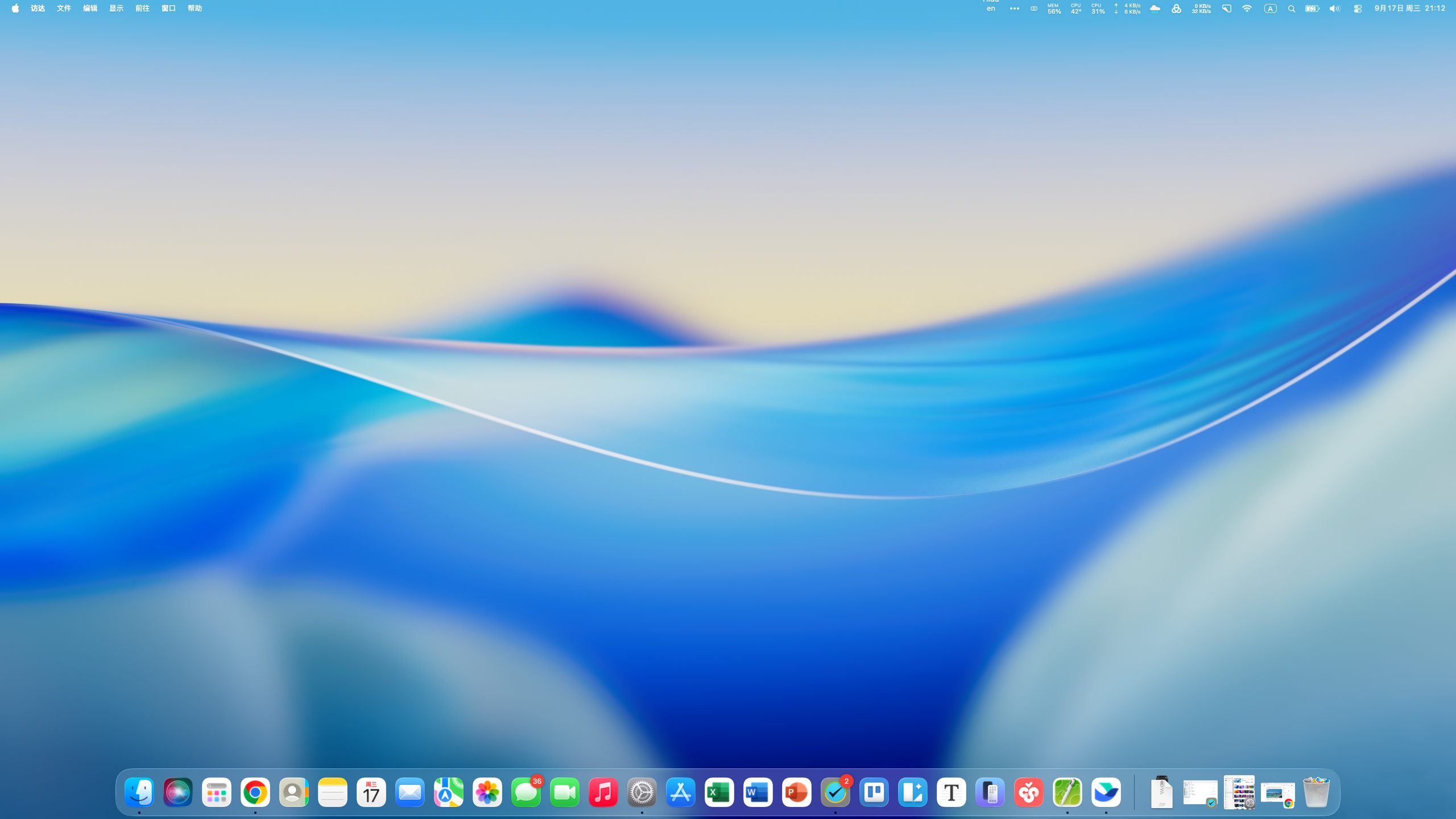
Task: Expand the hidden menu bar items ellipsis
Action: 1014,9
